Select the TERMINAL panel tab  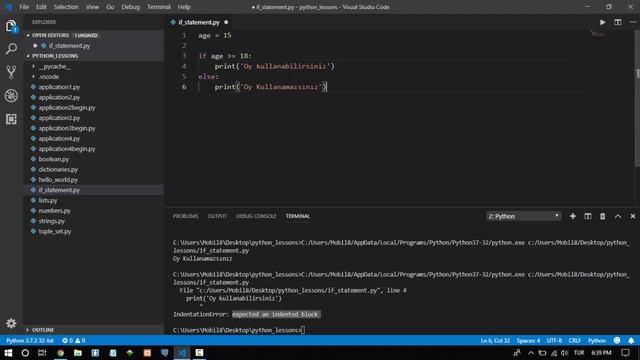[x=298, y=216]
